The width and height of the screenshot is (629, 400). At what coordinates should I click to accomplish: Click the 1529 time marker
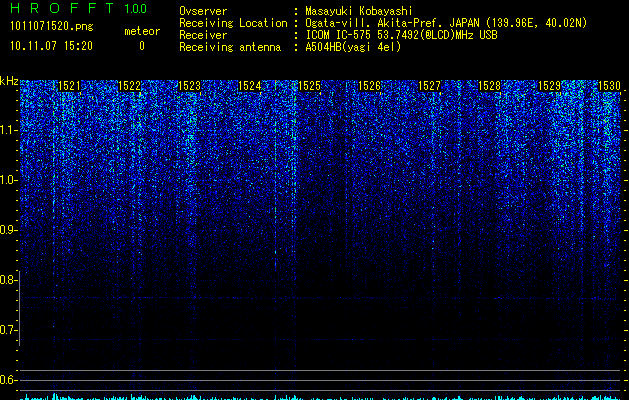click(x=550, y=86)
